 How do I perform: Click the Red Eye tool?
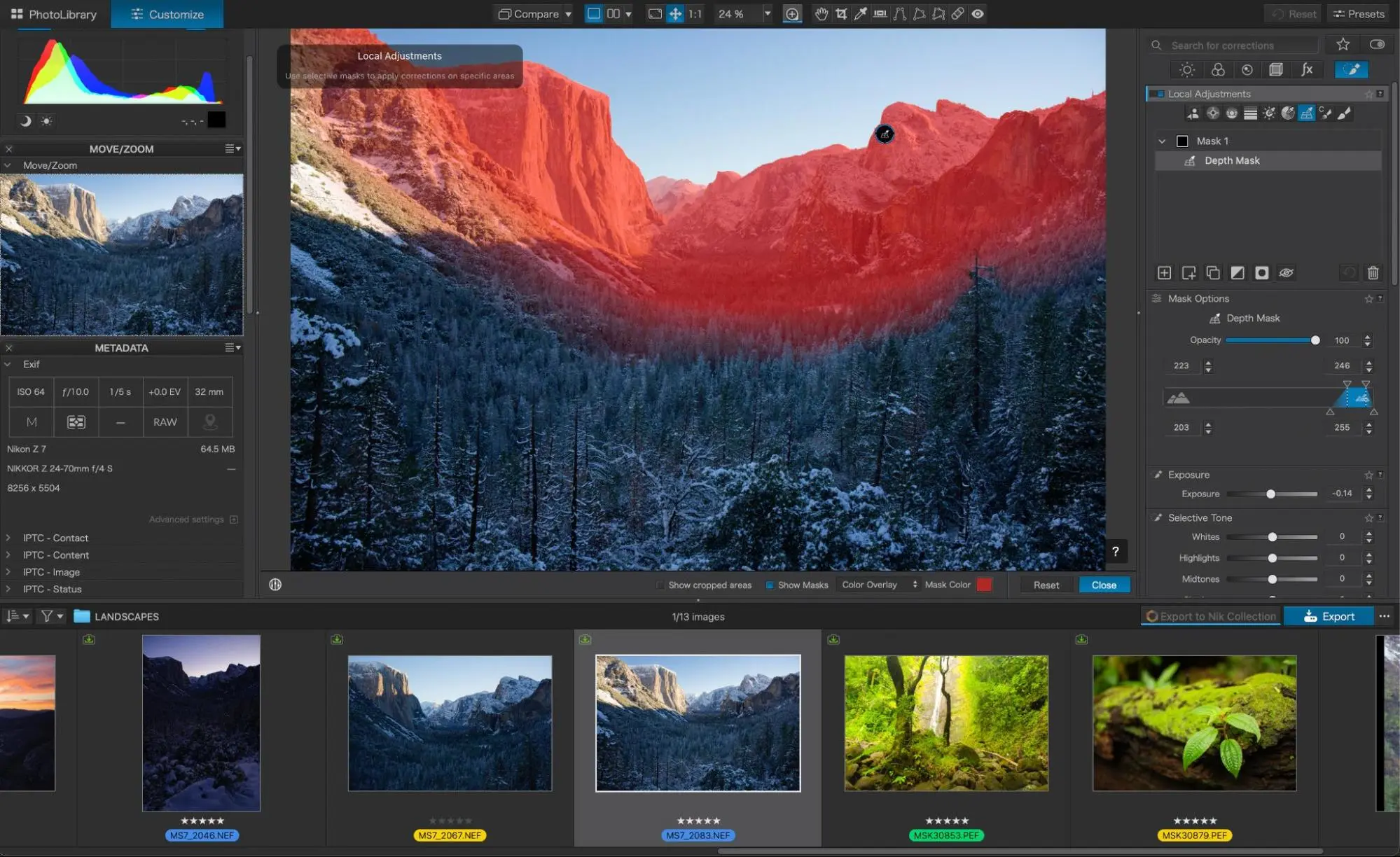(978, 13)
